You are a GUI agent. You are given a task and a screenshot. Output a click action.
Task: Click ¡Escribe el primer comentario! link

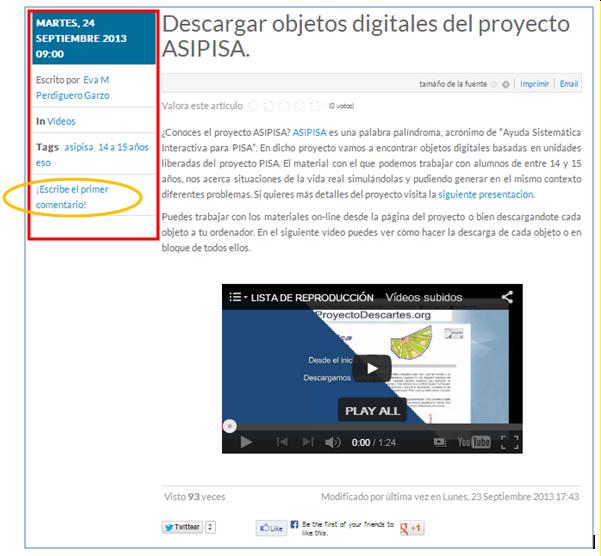pyautogui.click(x=72, y=197)
